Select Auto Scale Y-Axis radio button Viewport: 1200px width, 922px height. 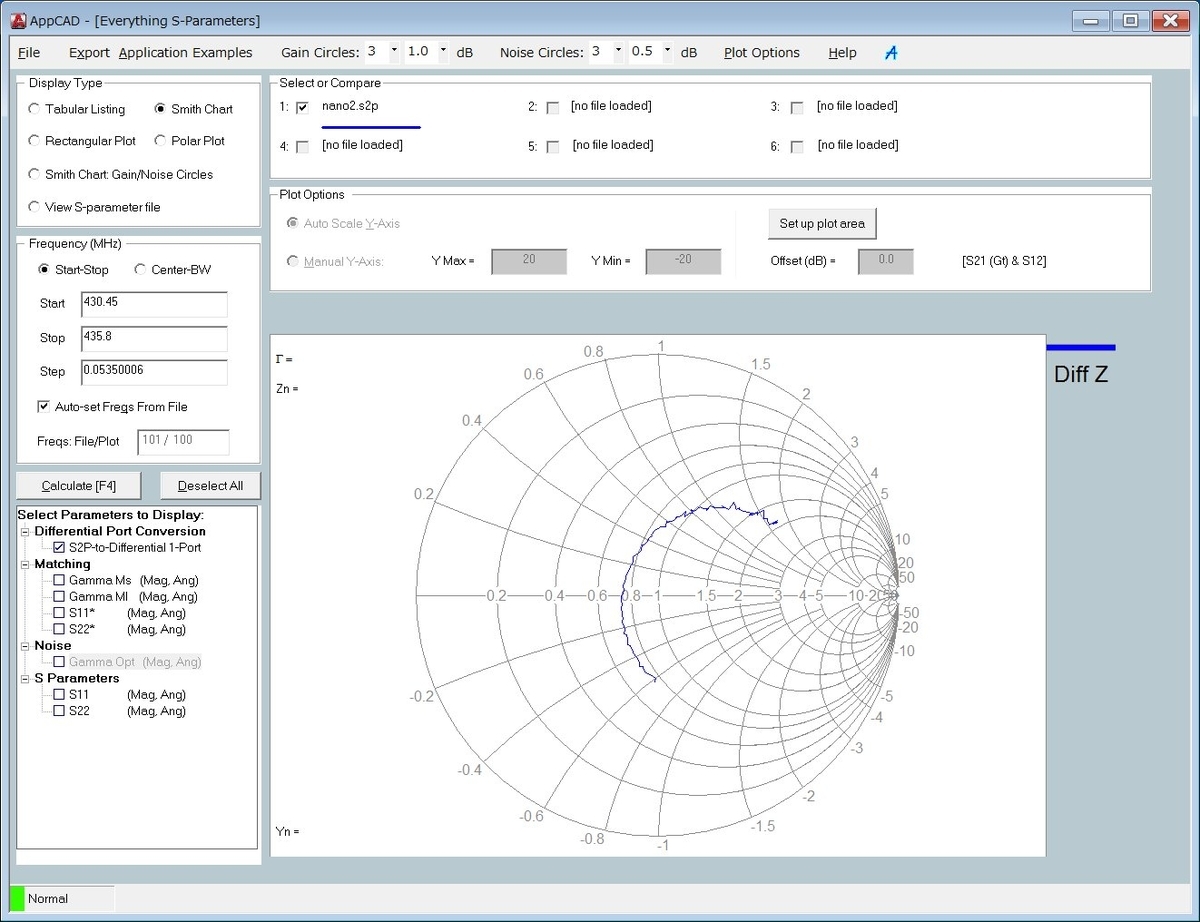click(293, 223)
